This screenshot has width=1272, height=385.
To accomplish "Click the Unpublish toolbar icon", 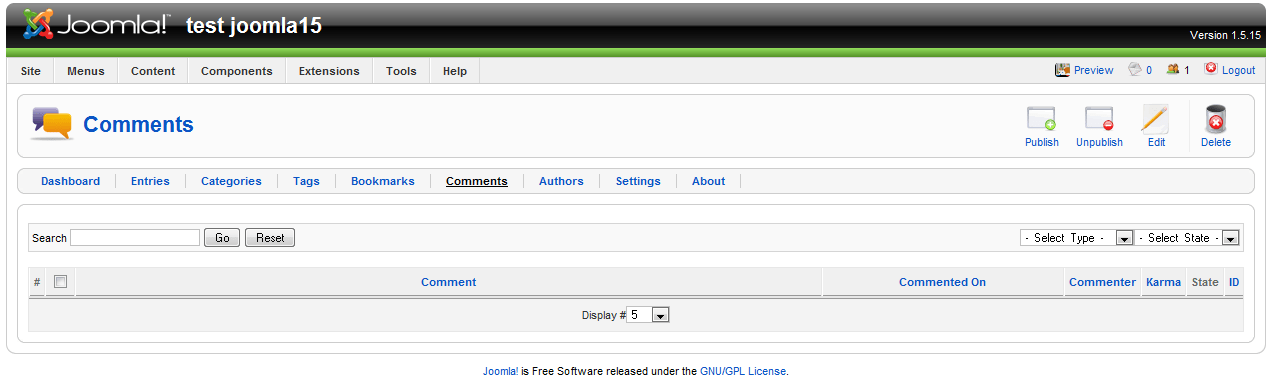I will pyautogui.click(x=1099, y=119).
